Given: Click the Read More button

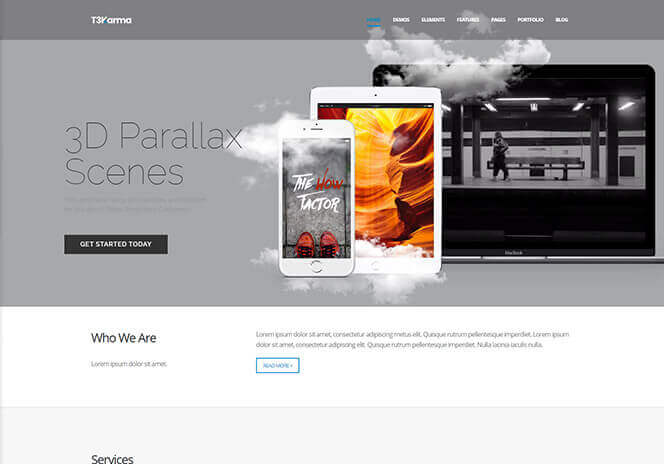Looking at the screenshot, I should [x=277, y=366].
